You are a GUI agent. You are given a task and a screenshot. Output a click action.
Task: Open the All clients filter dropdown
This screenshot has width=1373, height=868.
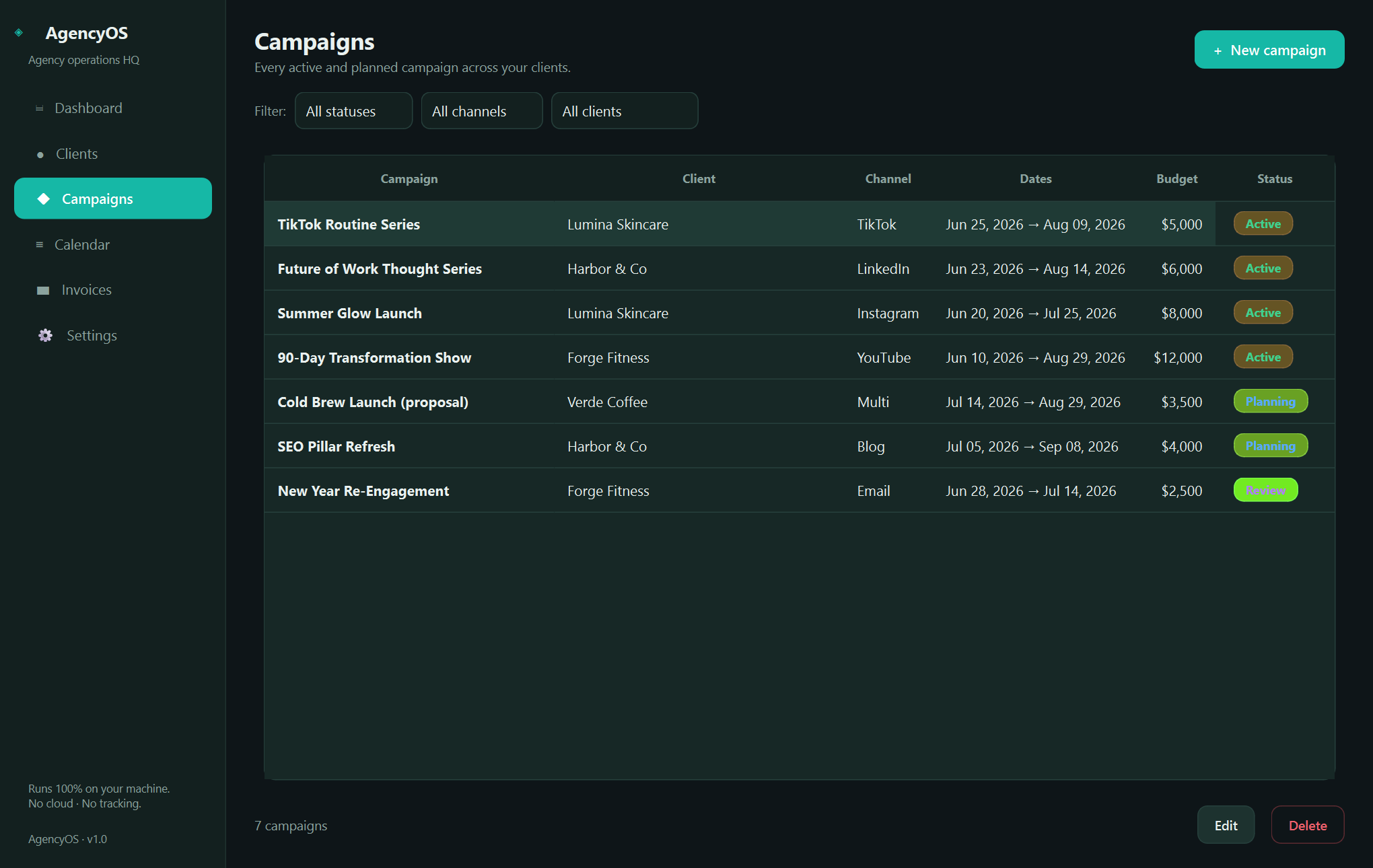pyautogui.click(x=625, y=111)
